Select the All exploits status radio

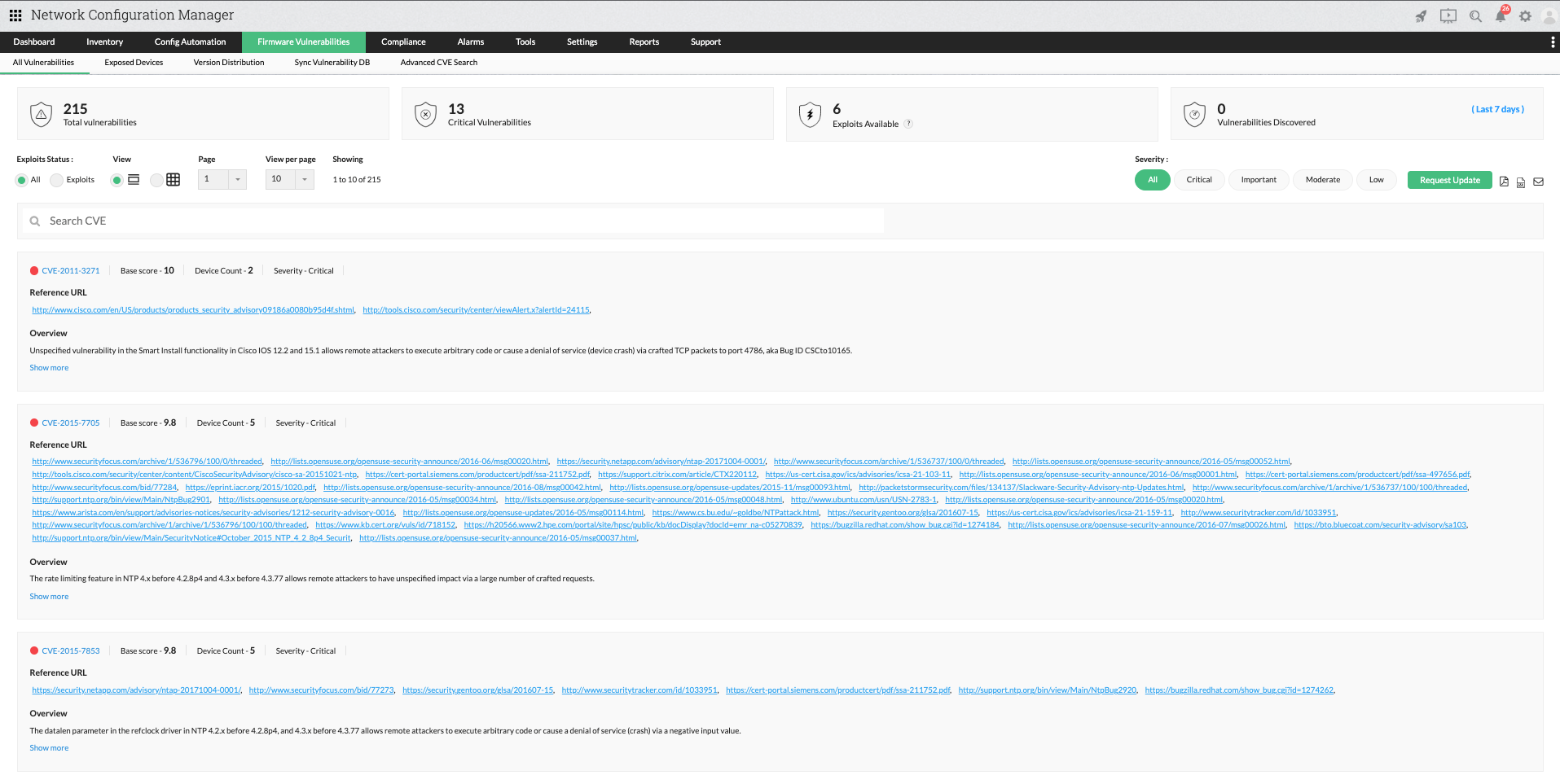pyautogui.click(x=21, y=179)
